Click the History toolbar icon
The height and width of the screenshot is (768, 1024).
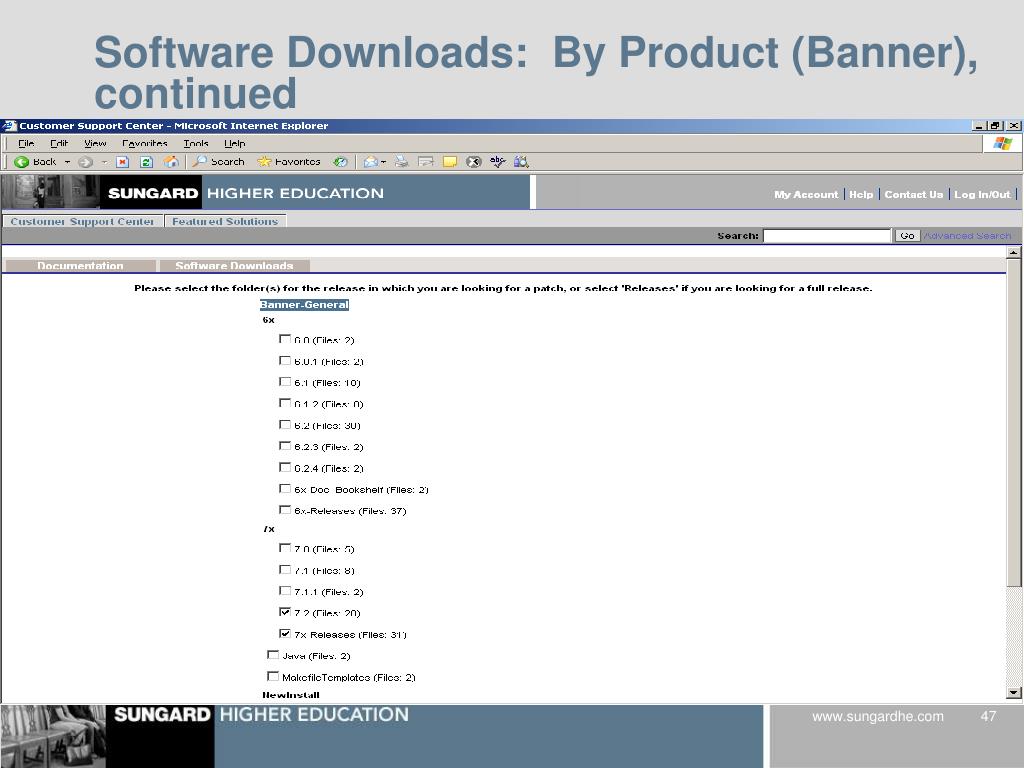(340, 162)
